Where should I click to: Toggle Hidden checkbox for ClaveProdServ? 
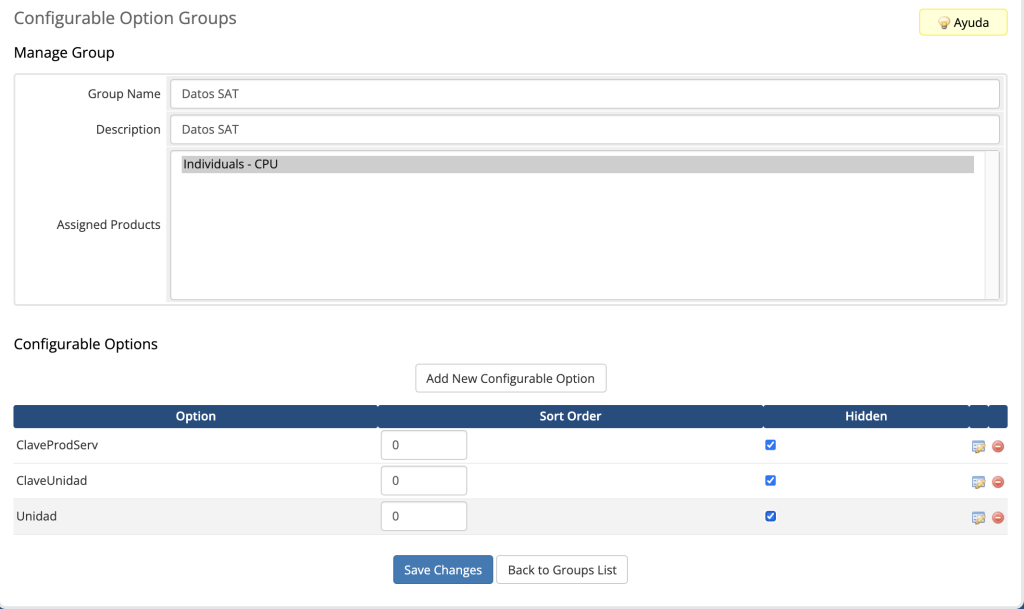pyautogui.click(x=771, y=445)
